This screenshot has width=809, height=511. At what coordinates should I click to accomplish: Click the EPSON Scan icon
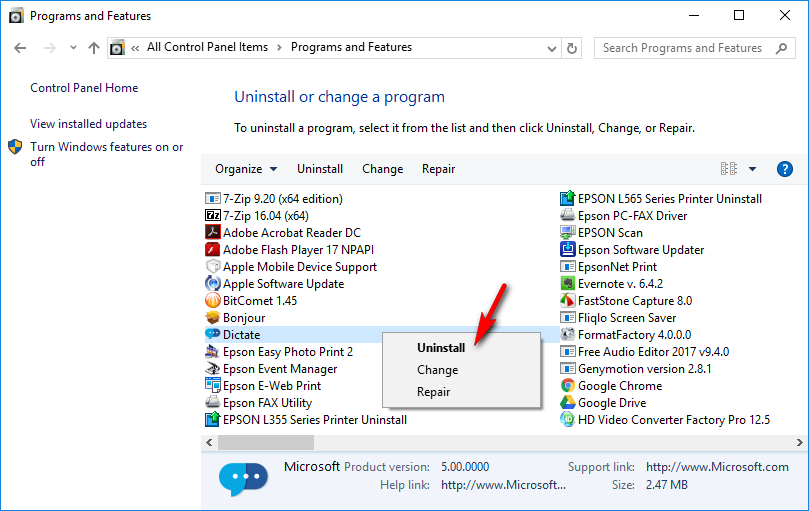pos(568,233)
